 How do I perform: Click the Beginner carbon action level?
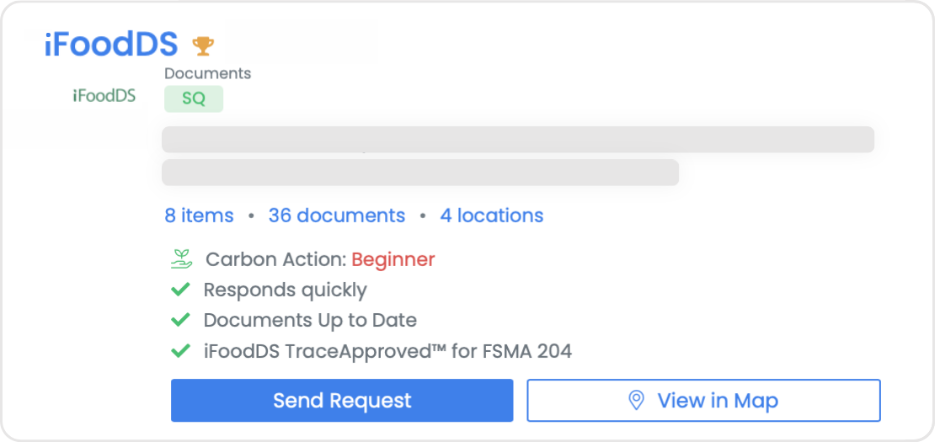coord(393,259)
